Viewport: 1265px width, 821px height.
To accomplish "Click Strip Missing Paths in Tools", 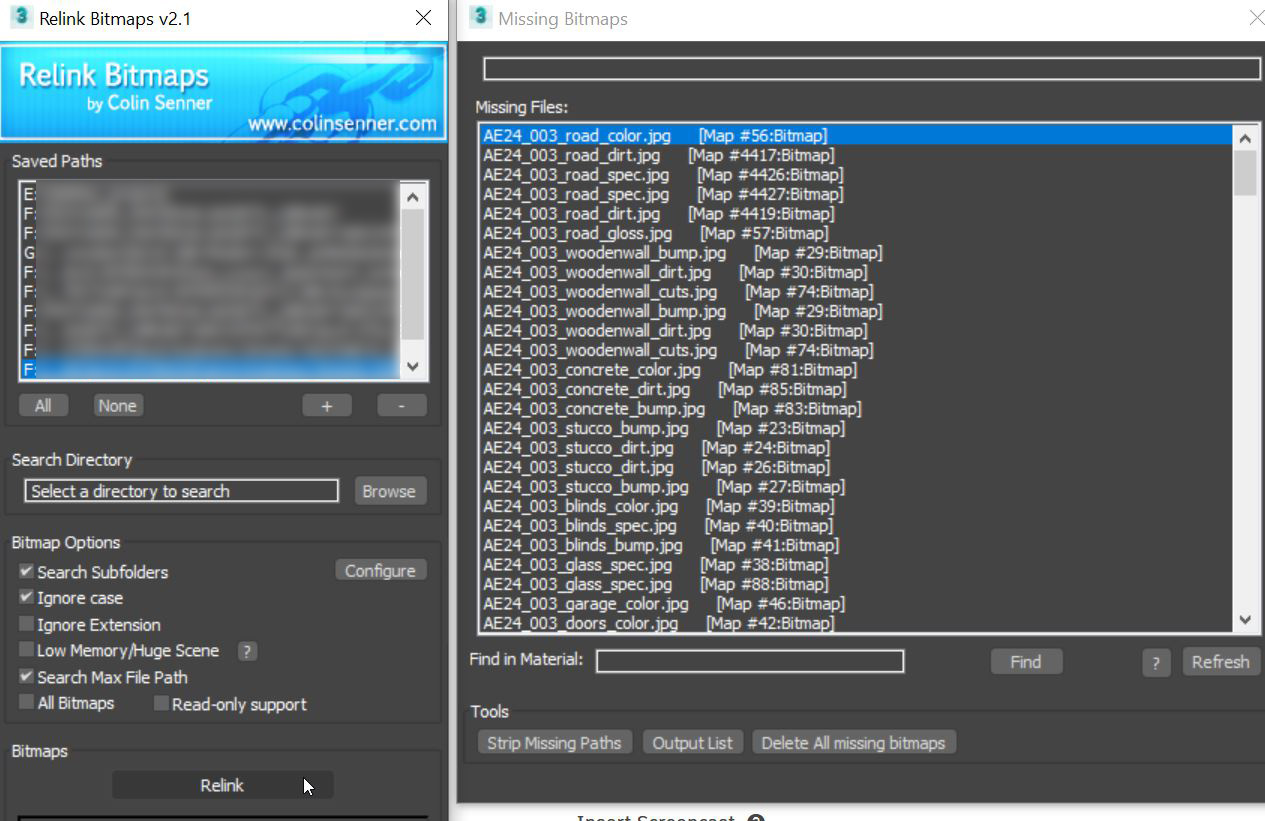I will point(554,742).
